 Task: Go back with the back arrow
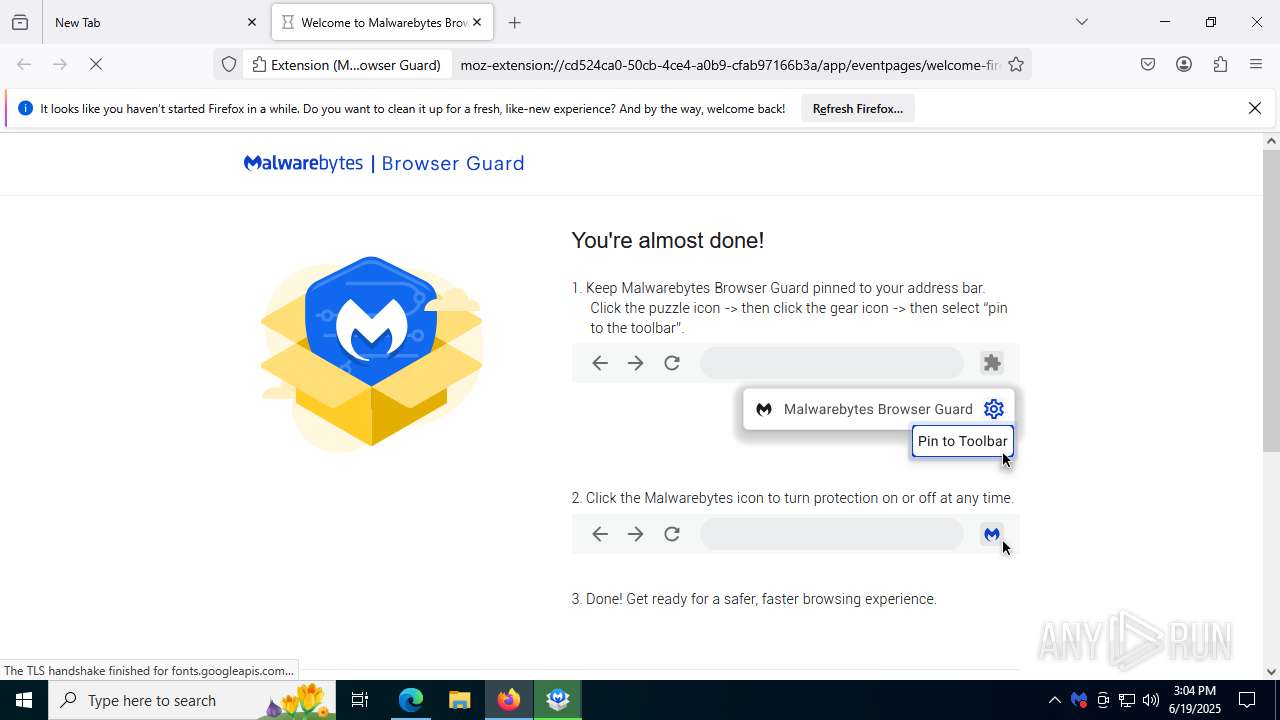tap(24, 64)
